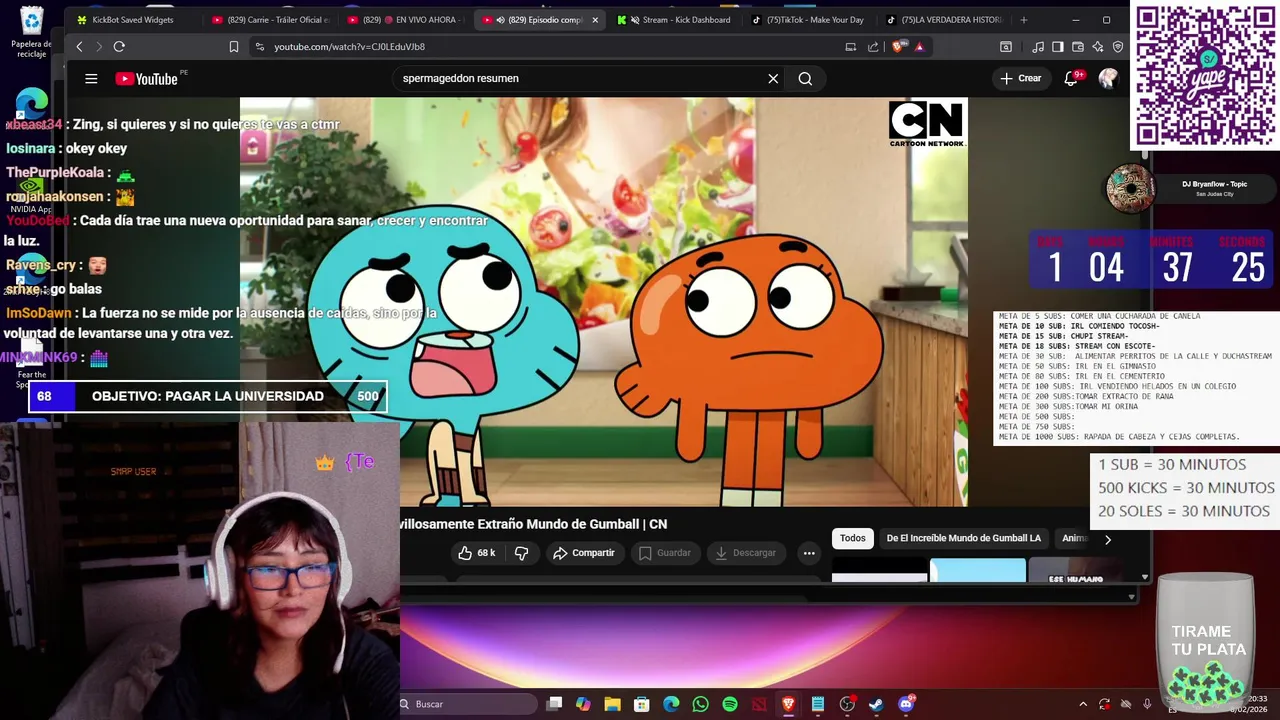Open File Explorer from the taskbar
The width and height of the screenshot is (1280, 720).
click(x=612, y=704)
